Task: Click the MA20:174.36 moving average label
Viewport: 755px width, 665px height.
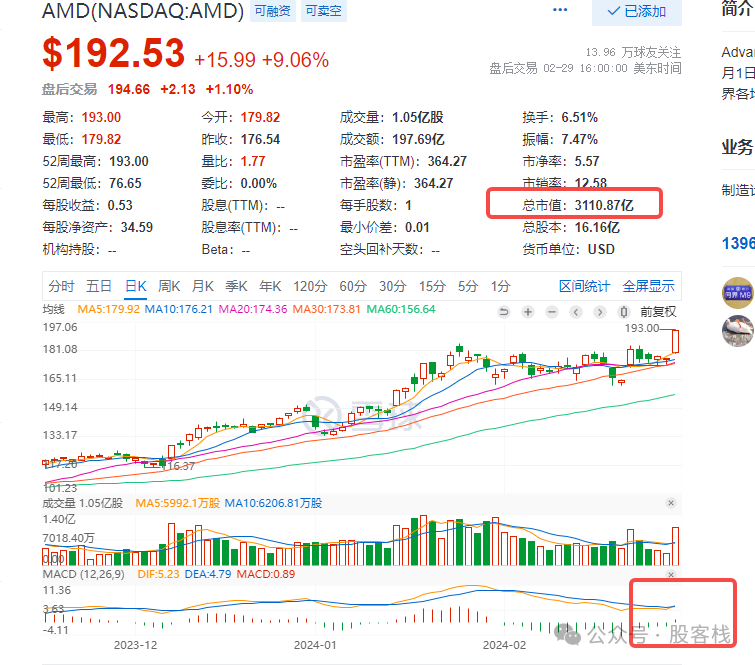Action: click(253, 309)
